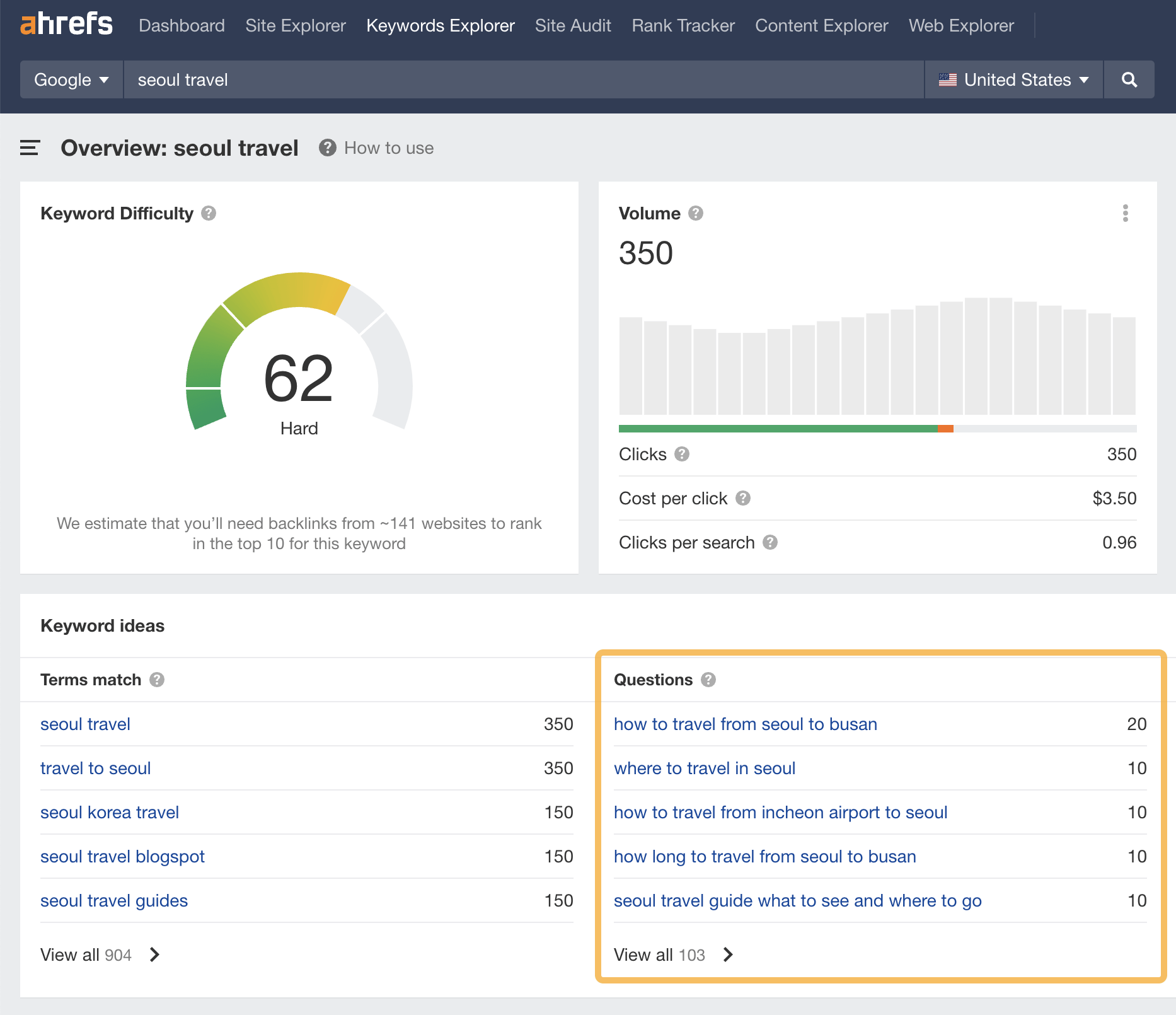
Task: Click 'View all 904' under Terms match
Action: click(x=86, y=954)
